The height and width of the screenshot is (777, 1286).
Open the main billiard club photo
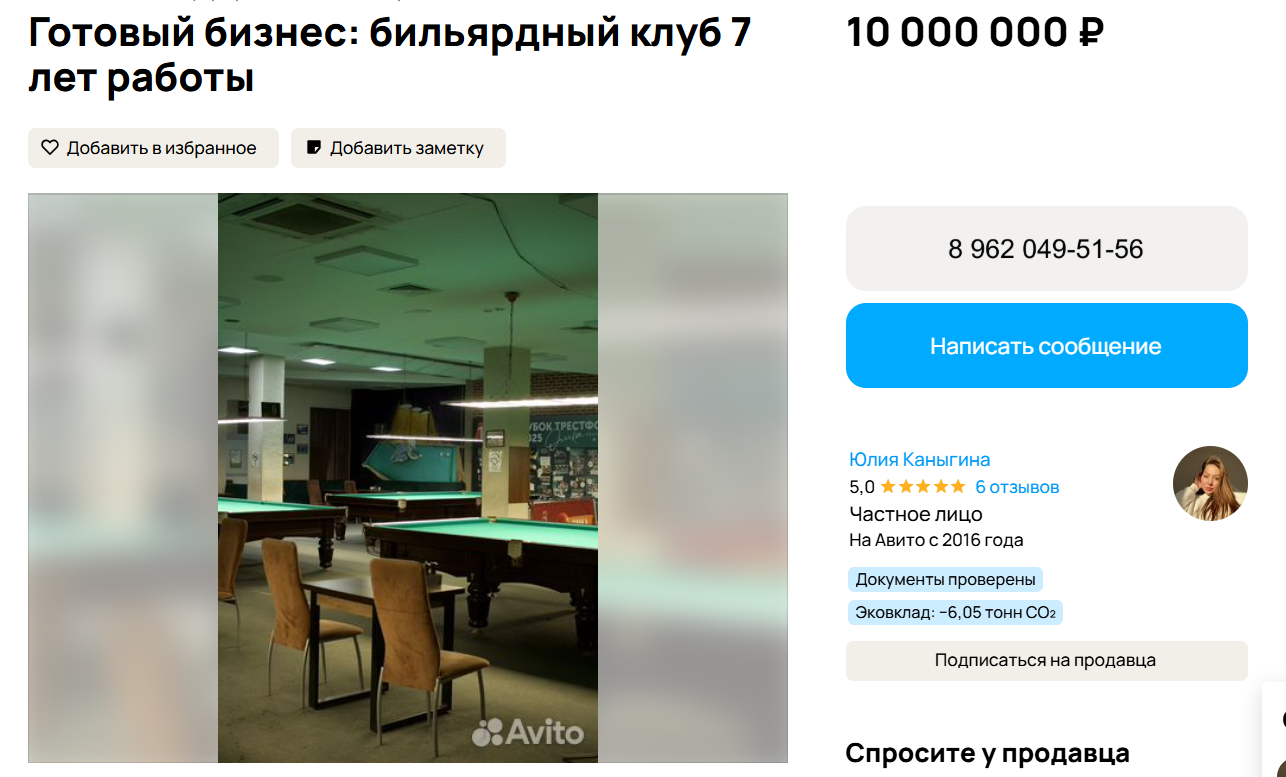pyautogui.click(x=408, y=478)
